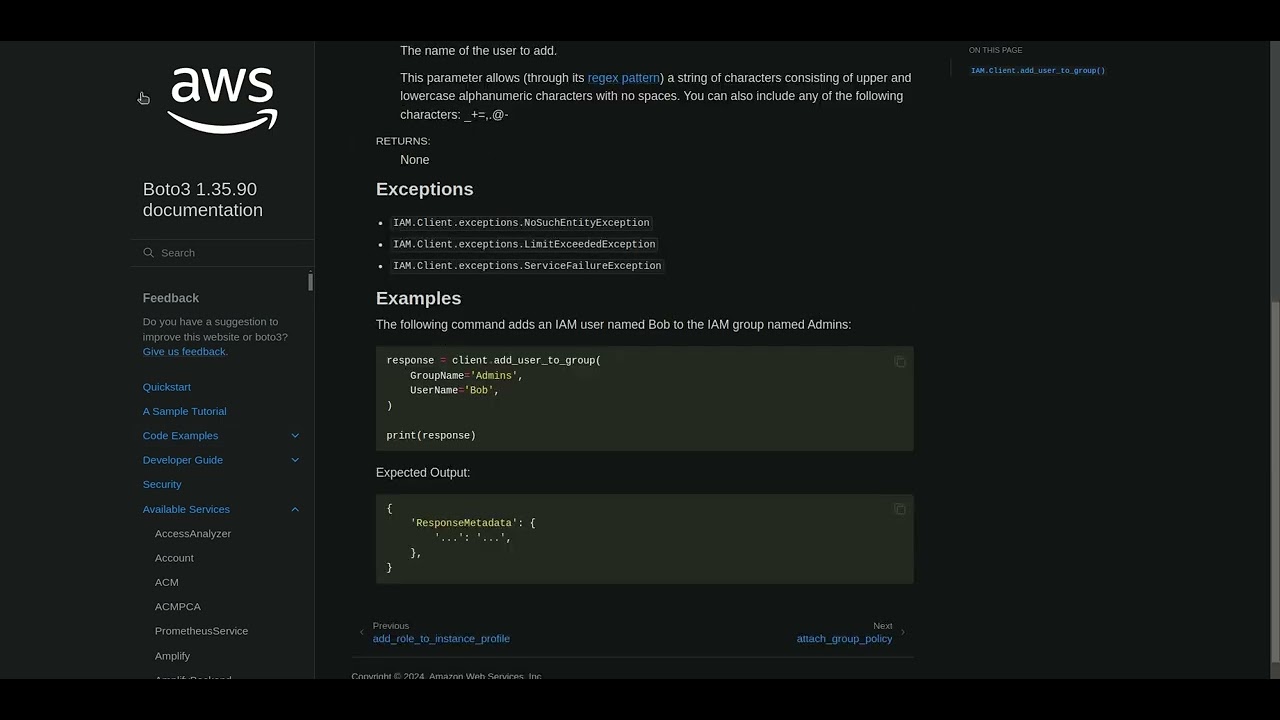Select ACM service

click(167, 582)
